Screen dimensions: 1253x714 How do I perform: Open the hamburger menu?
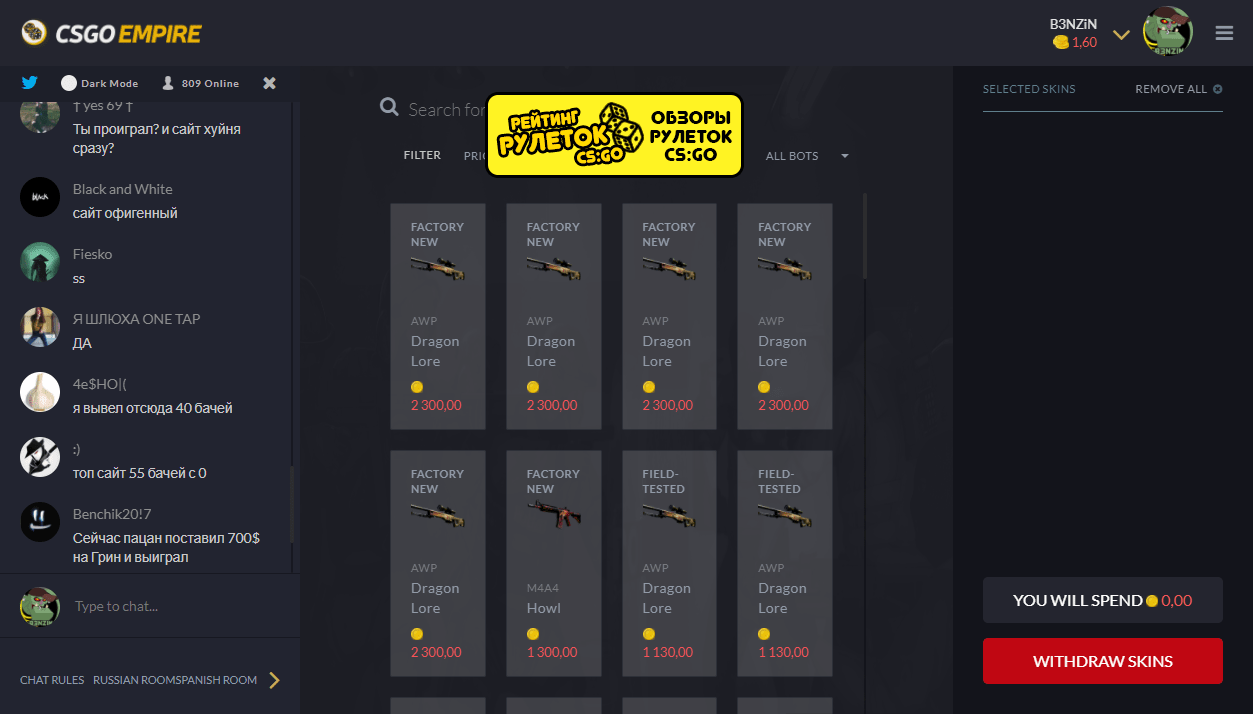coord(1224,33)
